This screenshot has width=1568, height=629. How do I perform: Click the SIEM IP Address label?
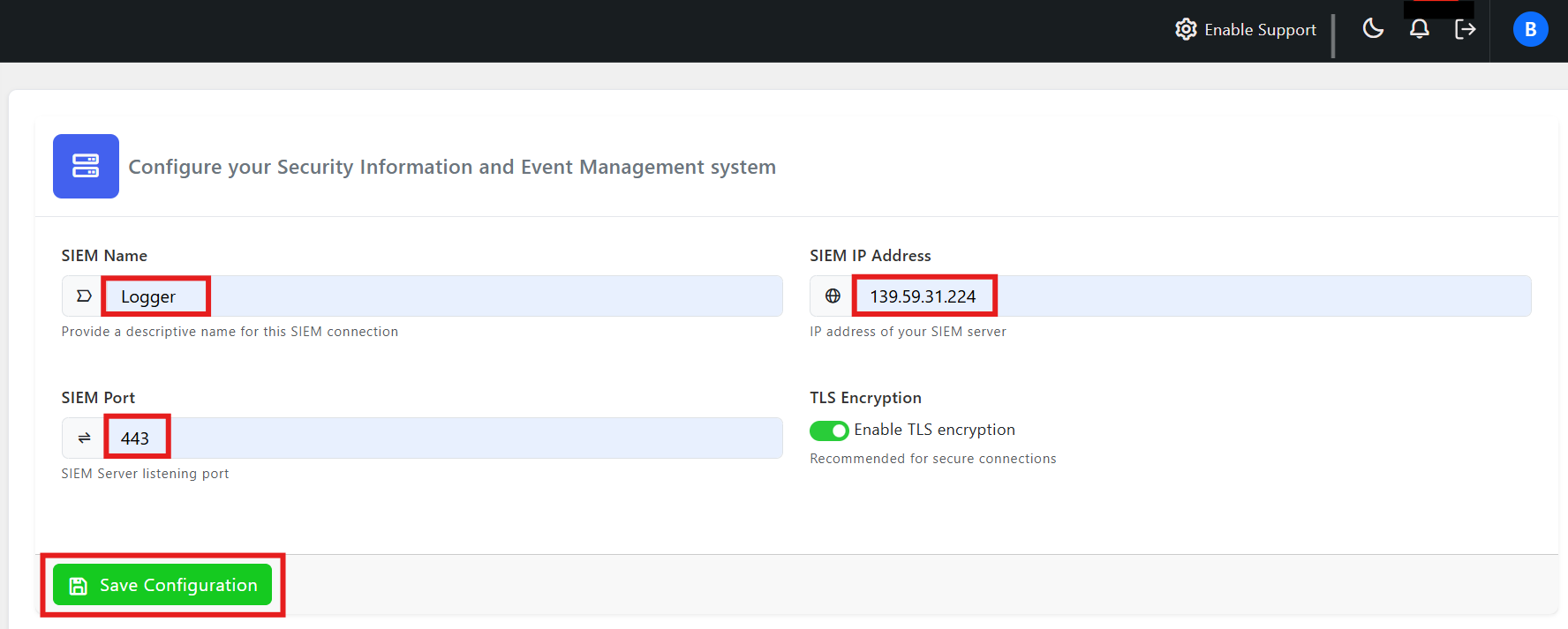tap(870, 256)
